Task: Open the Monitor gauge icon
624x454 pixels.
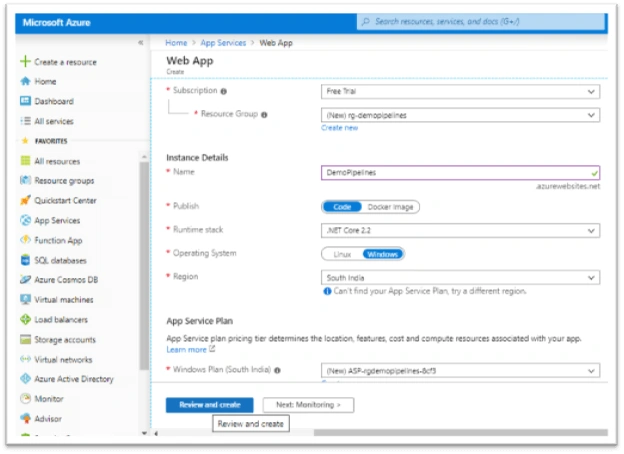Action: (x=25, y=398)
